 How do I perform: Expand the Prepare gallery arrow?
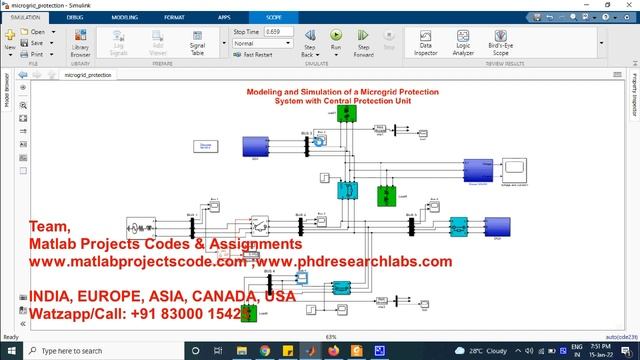[224, 43]
